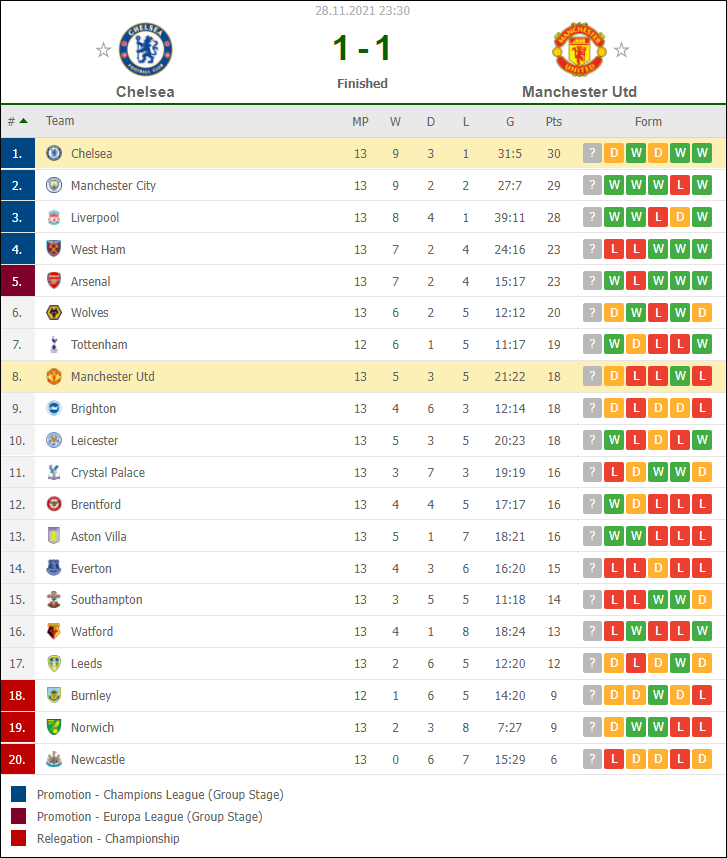
Task: Click Chelsea's upcoming match question mark badge
Action: (592, 153)
